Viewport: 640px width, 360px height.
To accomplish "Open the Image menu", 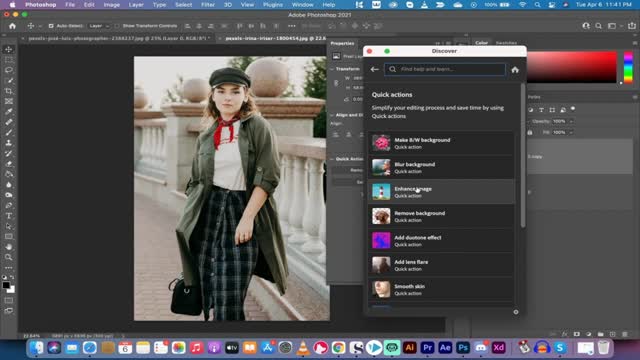I will tap(111, 5).
